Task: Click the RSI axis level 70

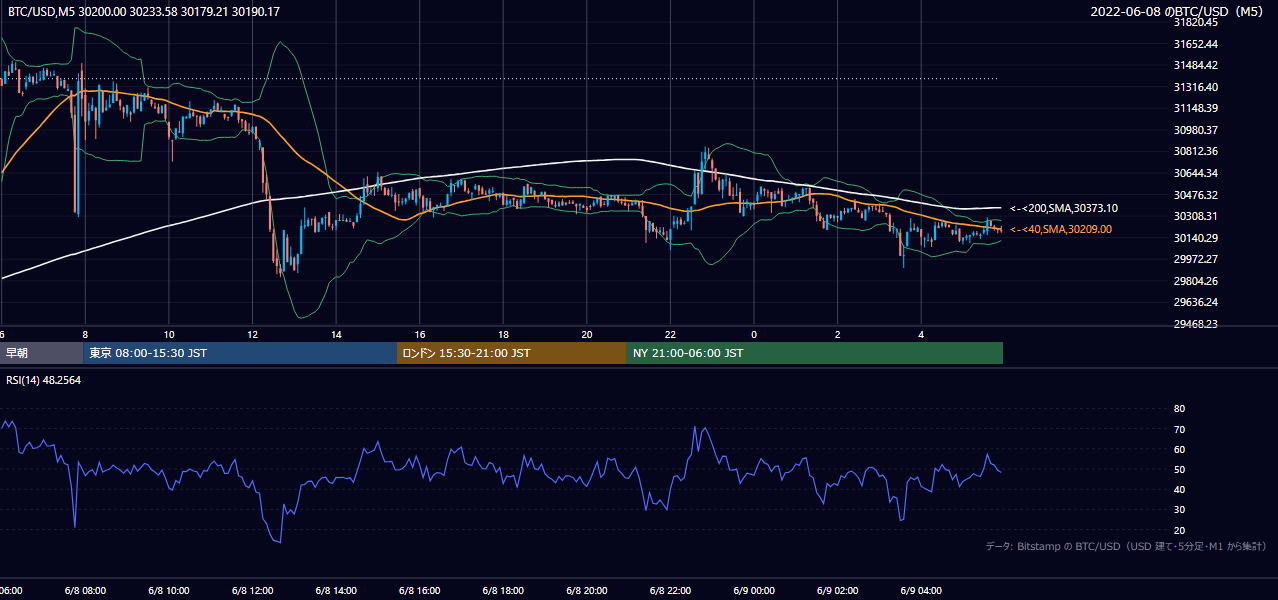Action: (x=1179, y=429)
